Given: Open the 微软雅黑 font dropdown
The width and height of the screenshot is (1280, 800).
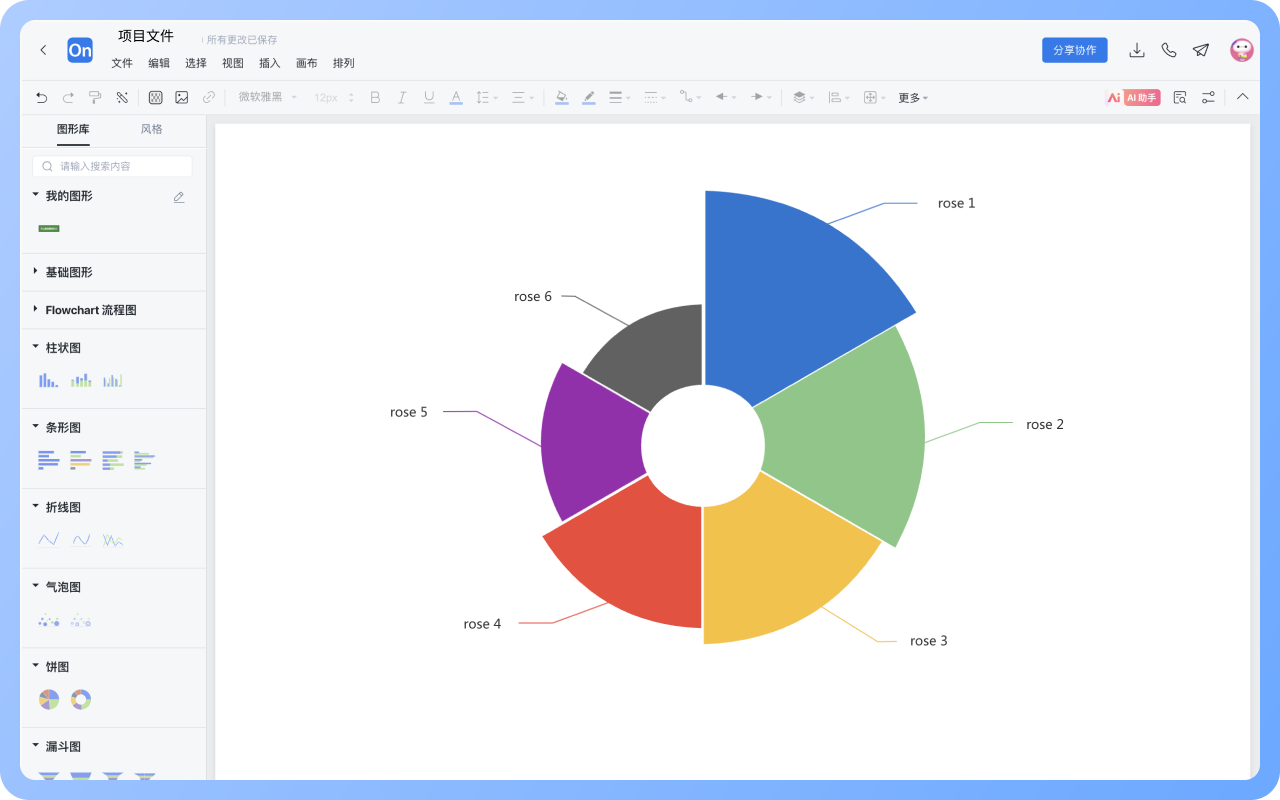Looking at the screenshot, I should tap(267, 98).
